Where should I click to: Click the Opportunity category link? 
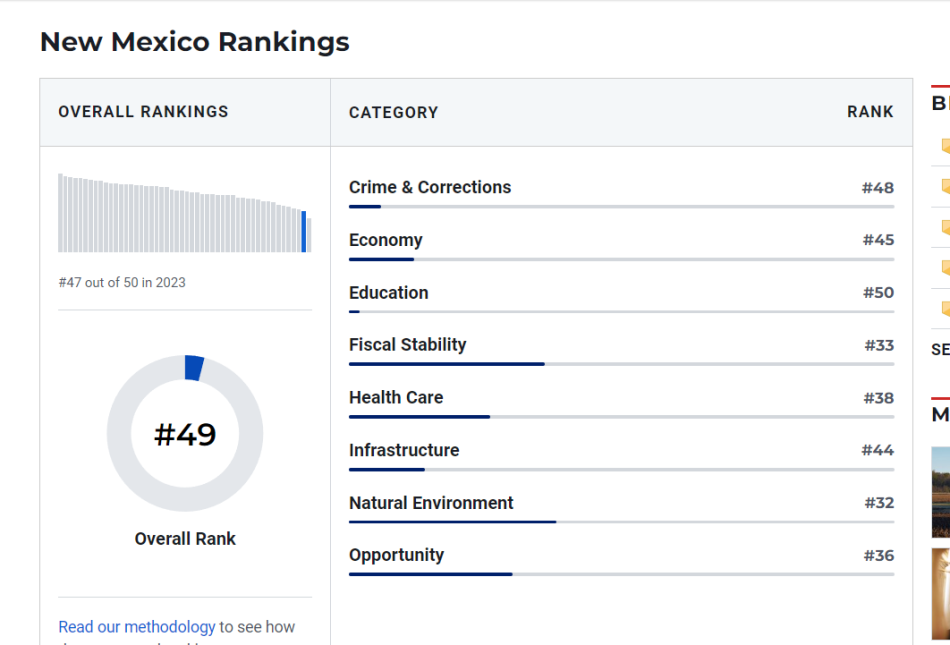click(x=396, y=555)
